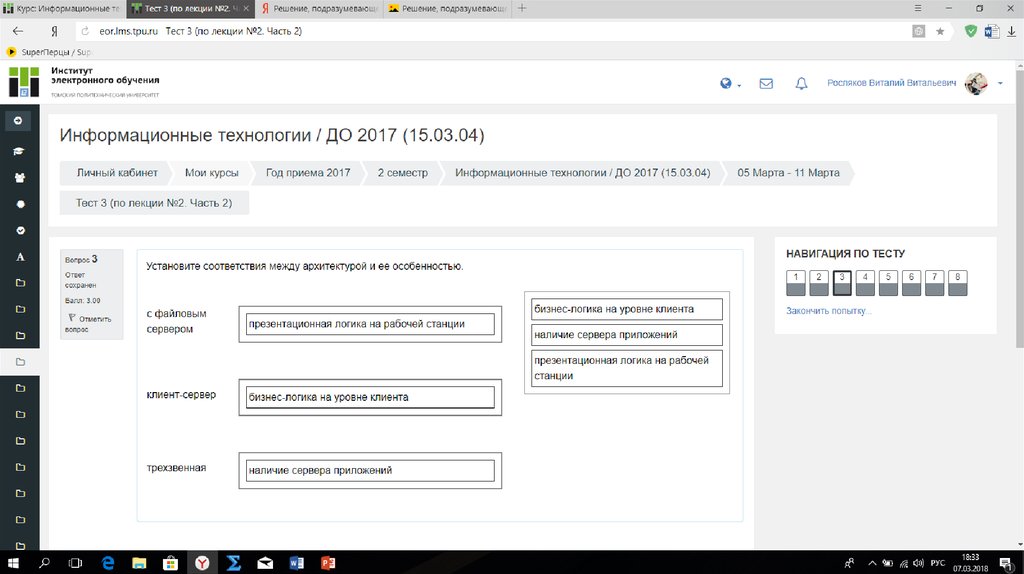This screenshot has width=1024, height=574.
Task: Expand the sidebar with the arrow icon
Action: [18, 121]
